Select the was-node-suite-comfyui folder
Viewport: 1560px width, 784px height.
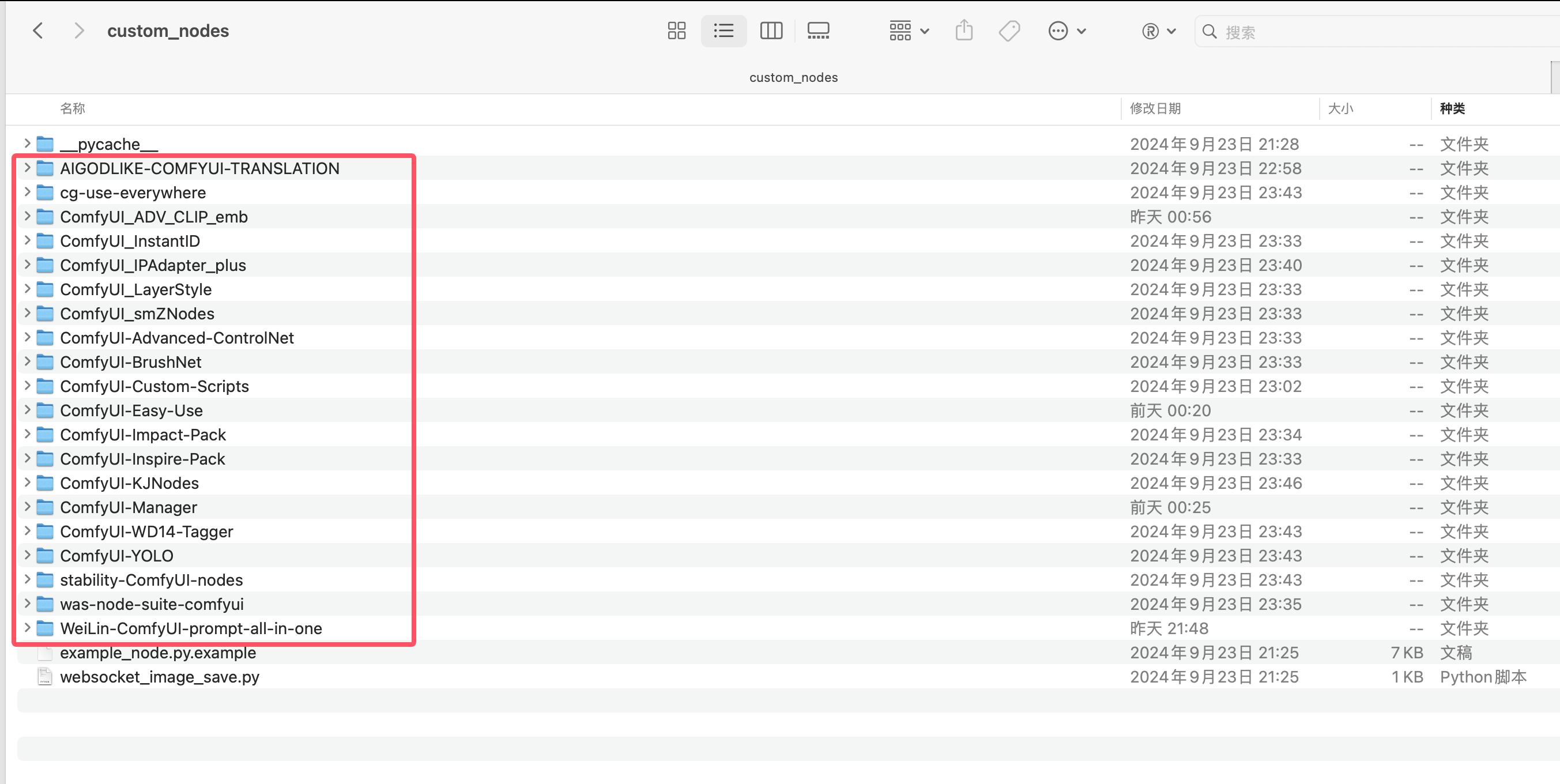click(152, 604)
